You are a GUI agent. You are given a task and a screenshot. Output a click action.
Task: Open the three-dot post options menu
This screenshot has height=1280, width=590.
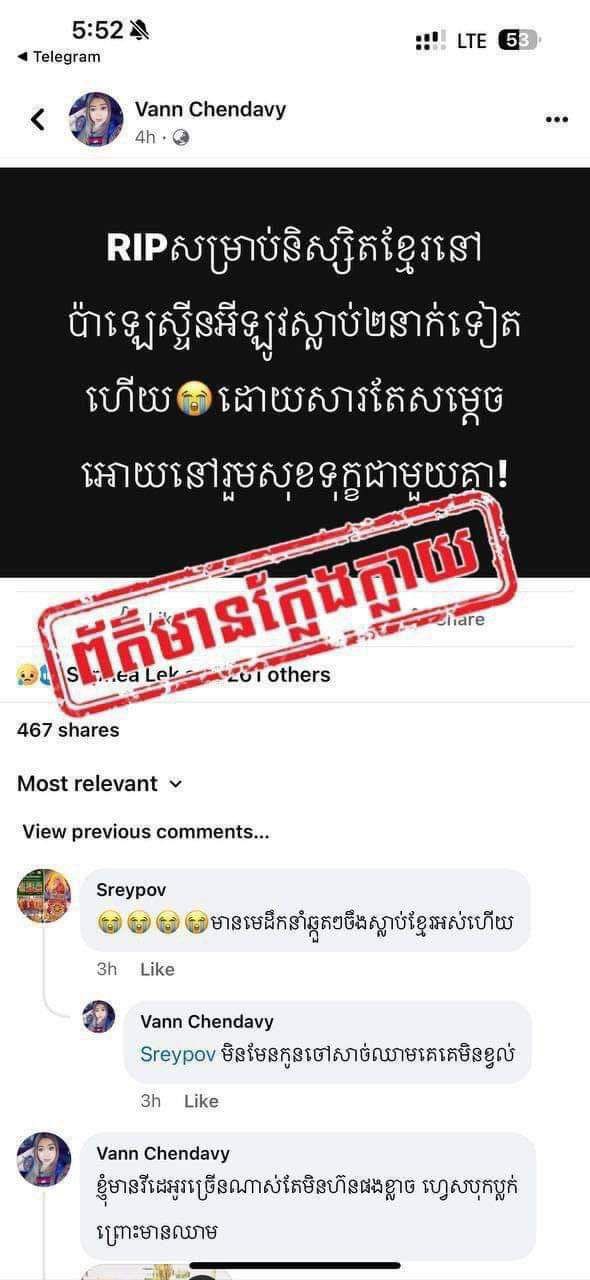pos(556,120)
